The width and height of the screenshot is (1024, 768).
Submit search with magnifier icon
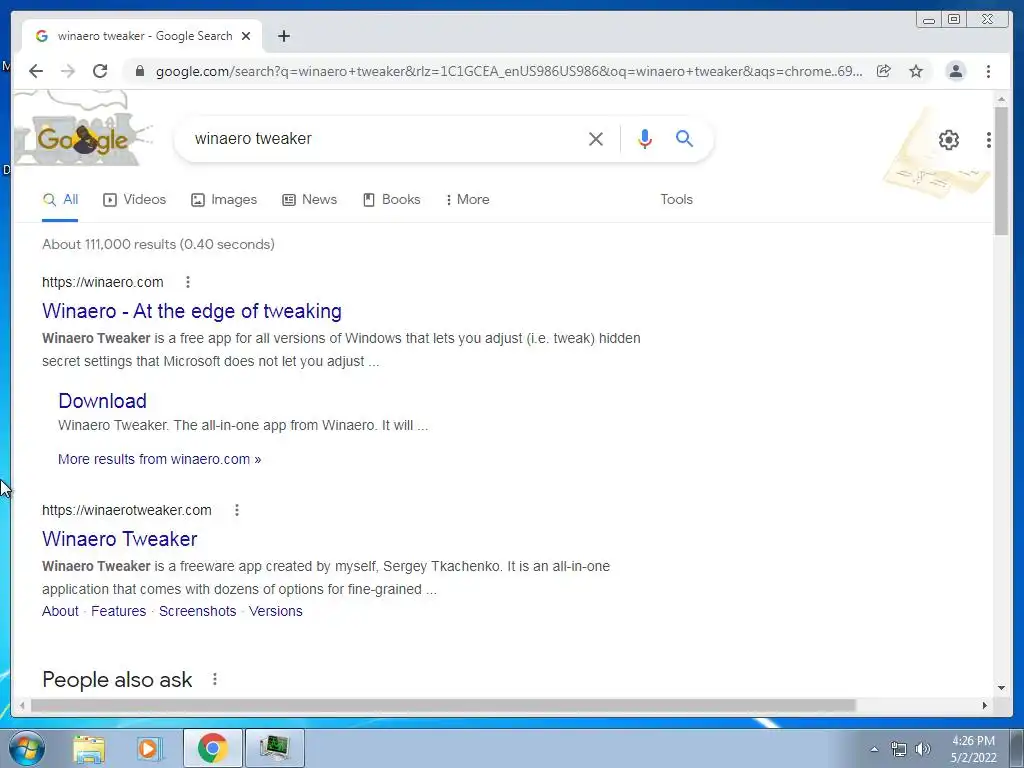(684, 138)
